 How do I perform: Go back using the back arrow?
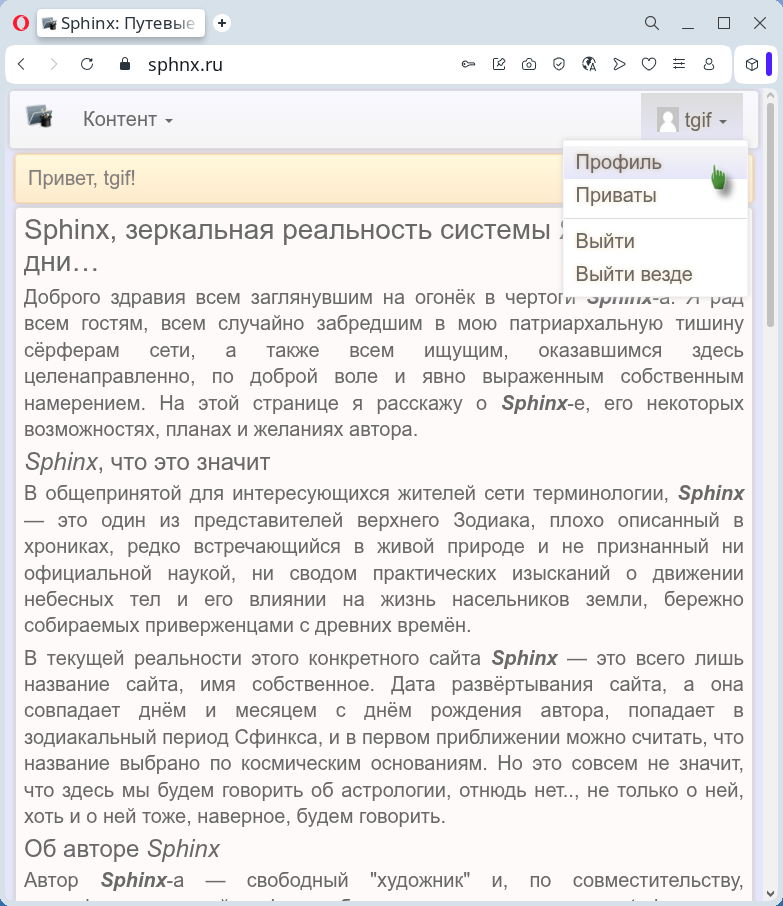click(22, 64)
